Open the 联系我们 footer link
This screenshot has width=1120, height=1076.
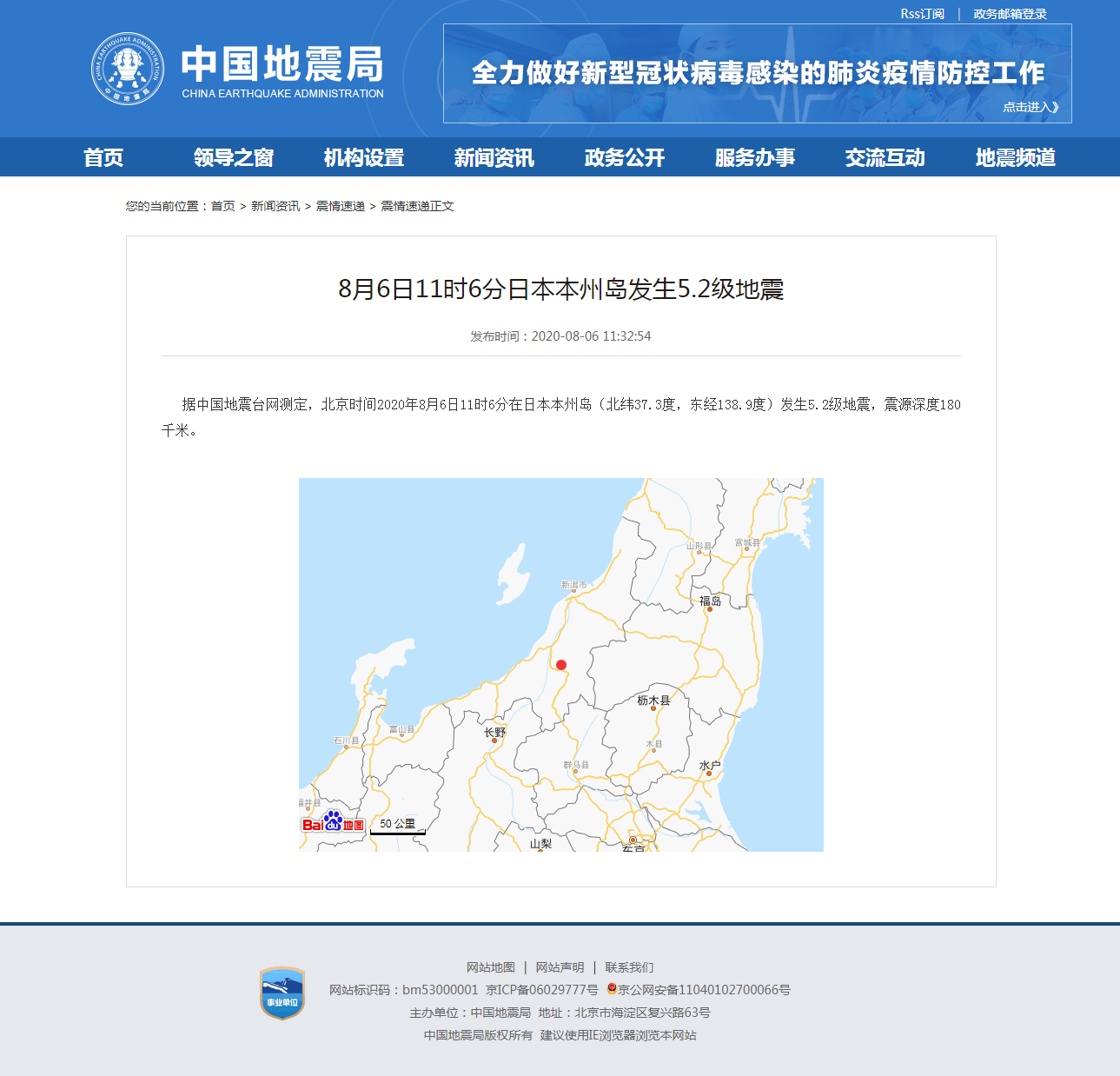[x=630, y=966]
